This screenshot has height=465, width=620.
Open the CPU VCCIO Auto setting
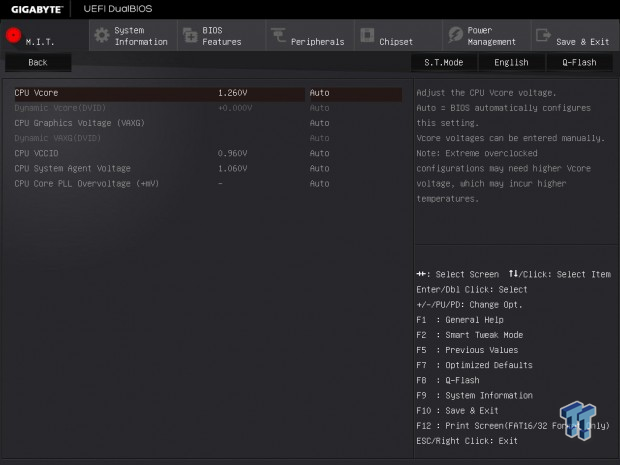pyautogui.click(x=319, y=153)
